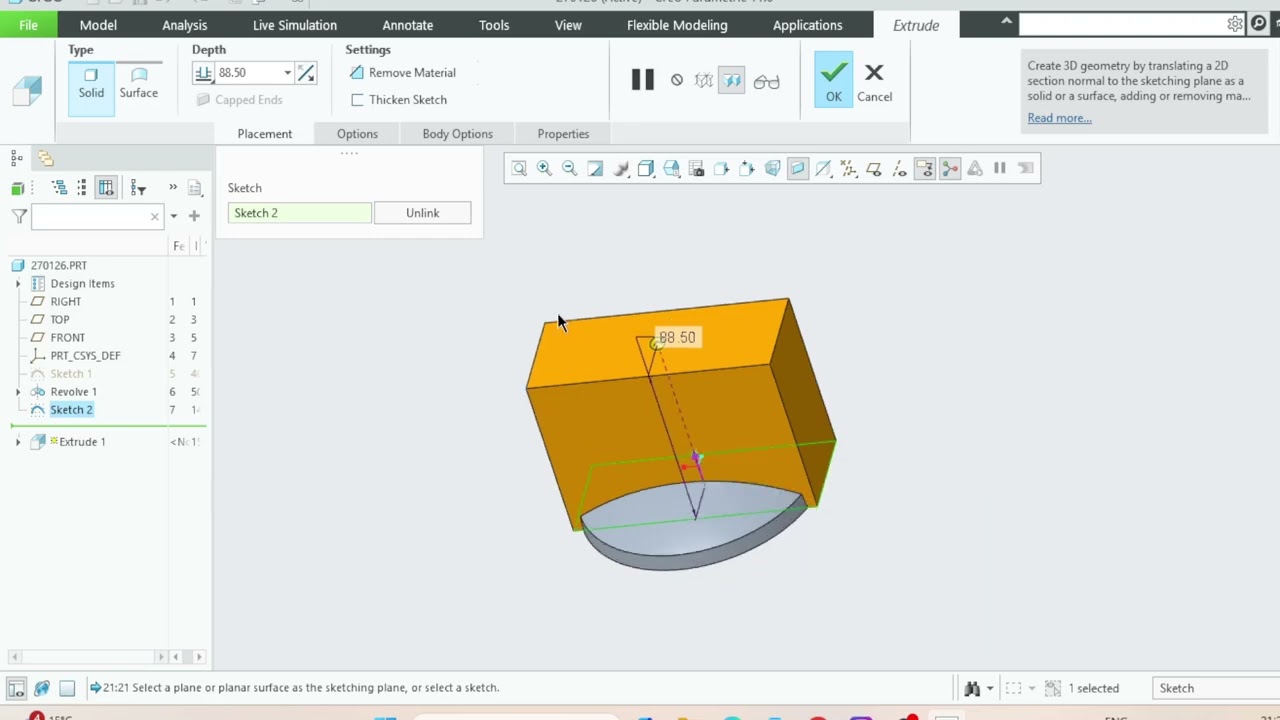Open Options tab
Image resolution: width=1280 pixels, height=720 pixels.
pyautogui.click(x=357, y=134)
